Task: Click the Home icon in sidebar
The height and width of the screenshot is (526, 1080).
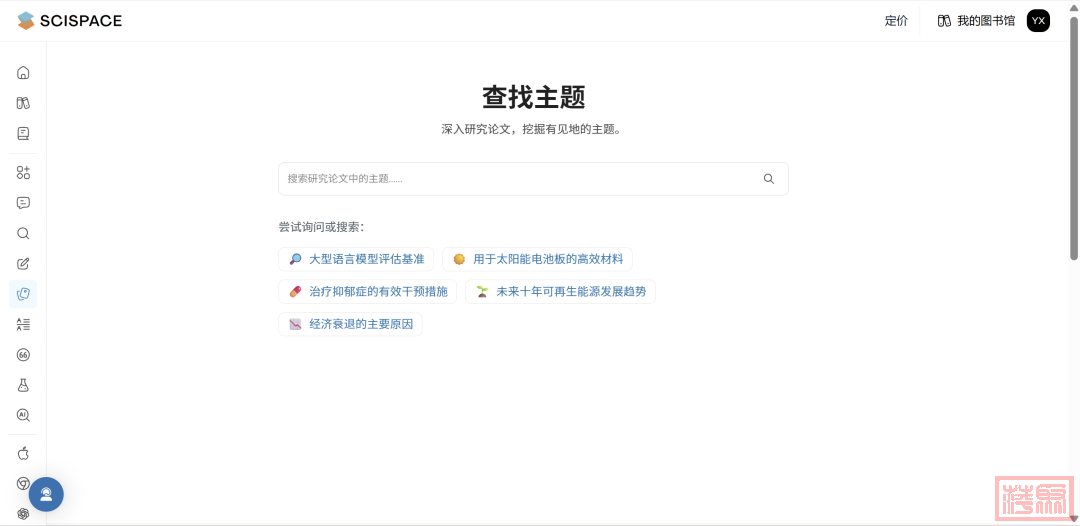Action: tap(23, 73)
